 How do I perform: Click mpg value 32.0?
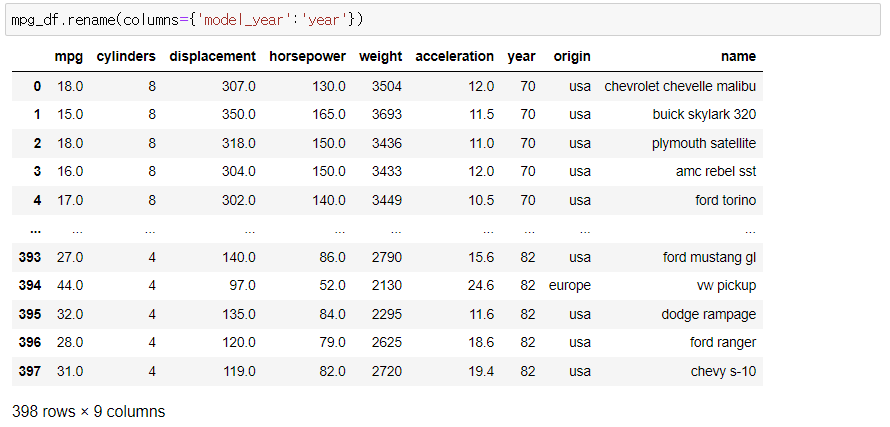click(x=70, y=315)
